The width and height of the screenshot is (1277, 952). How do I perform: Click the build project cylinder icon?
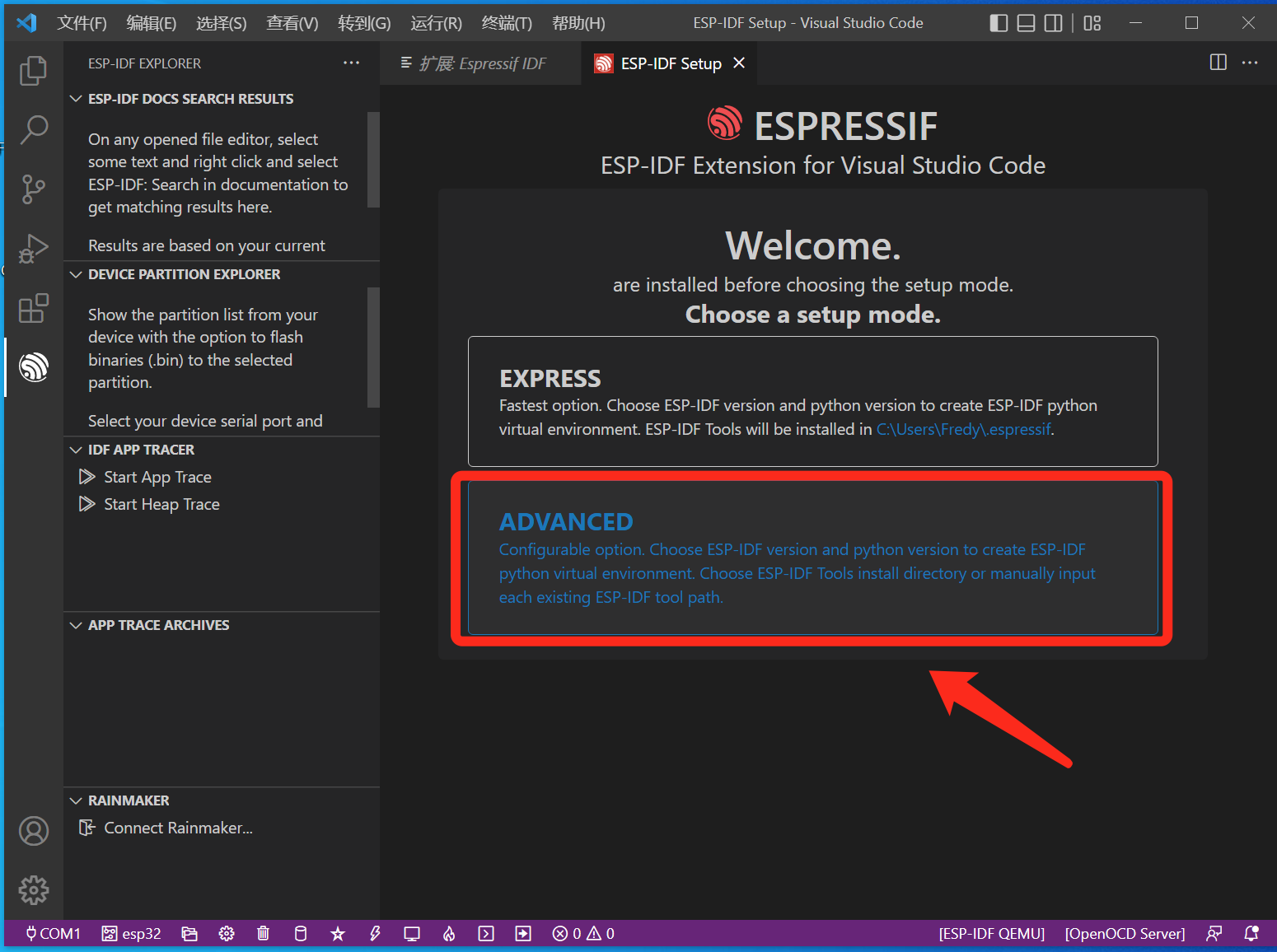[301, 933]
